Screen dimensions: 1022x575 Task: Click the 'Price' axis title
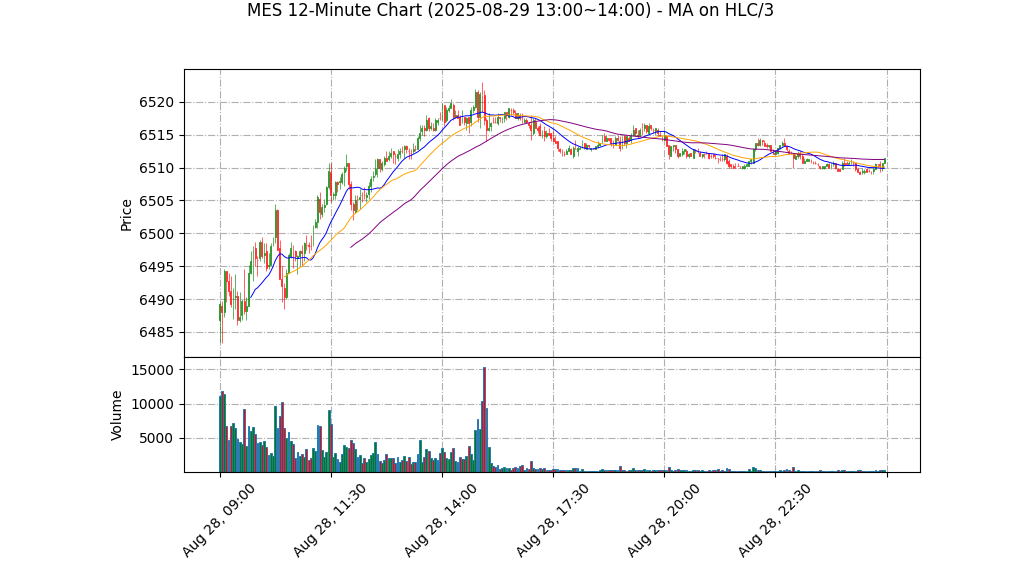(x=126, y=215)
